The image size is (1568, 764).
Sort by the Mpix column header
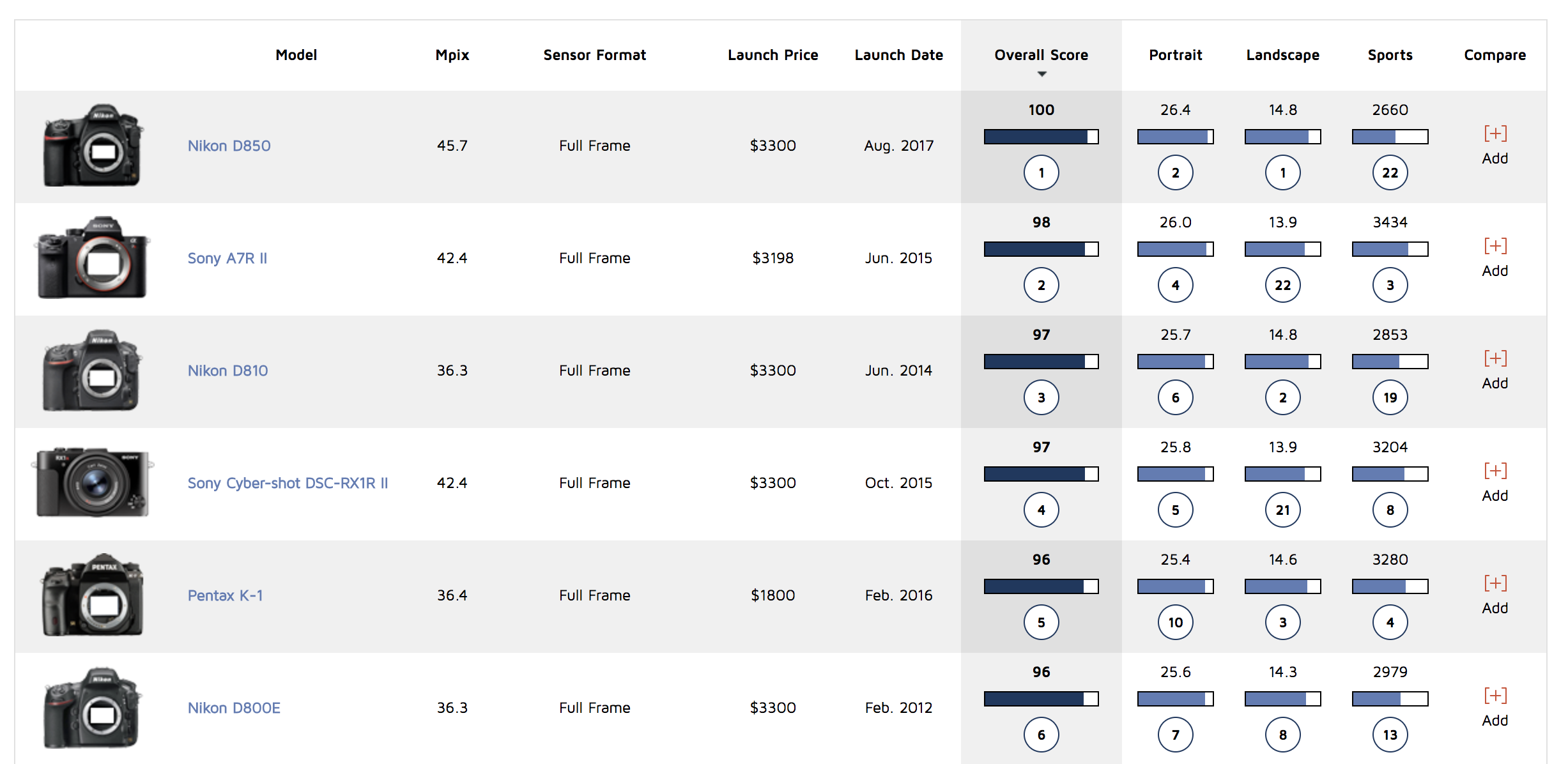452,55
